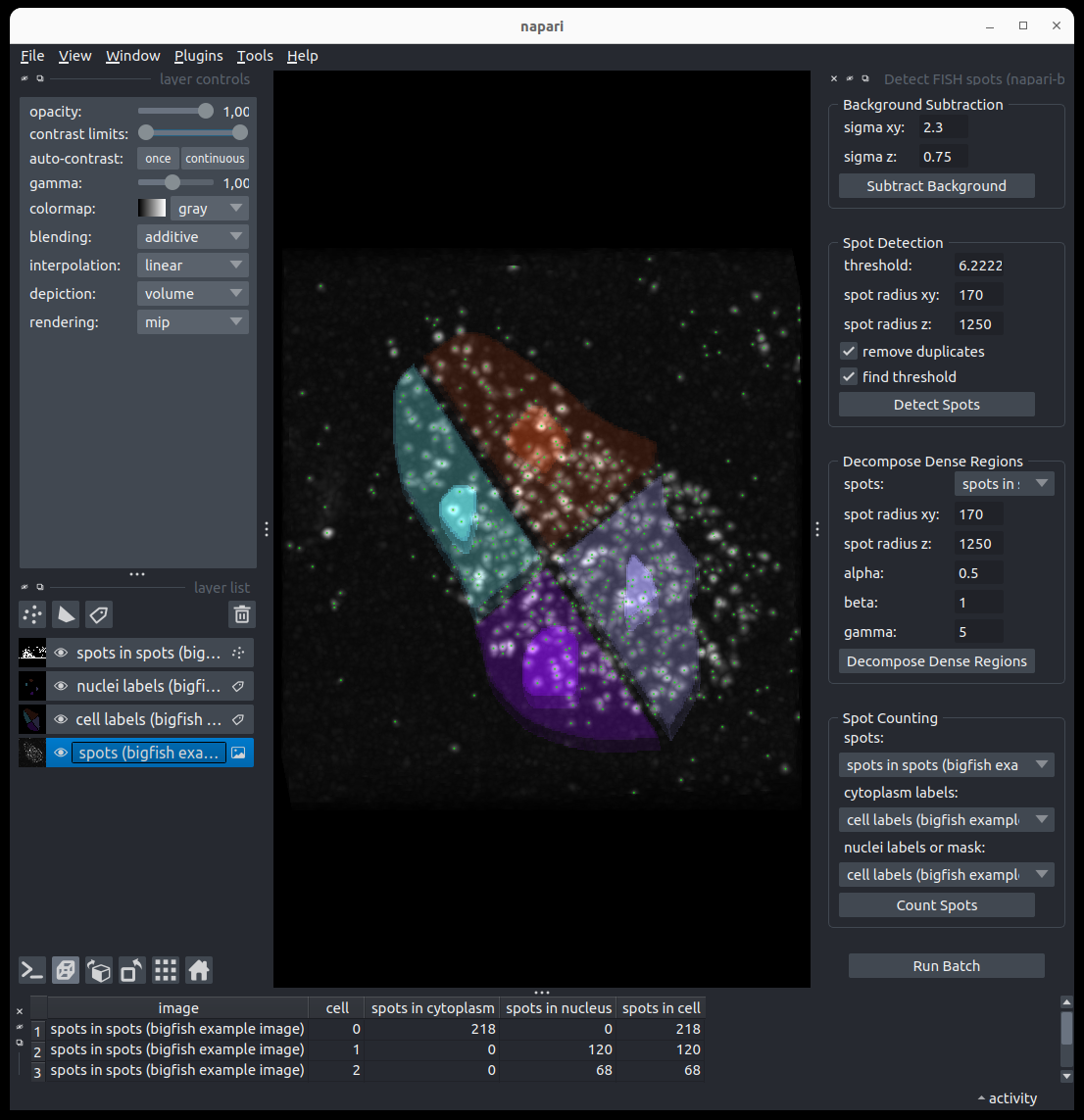Adjust the gamma slider handle
Screen dimensions: 1084x1120
tap(172, 183)
